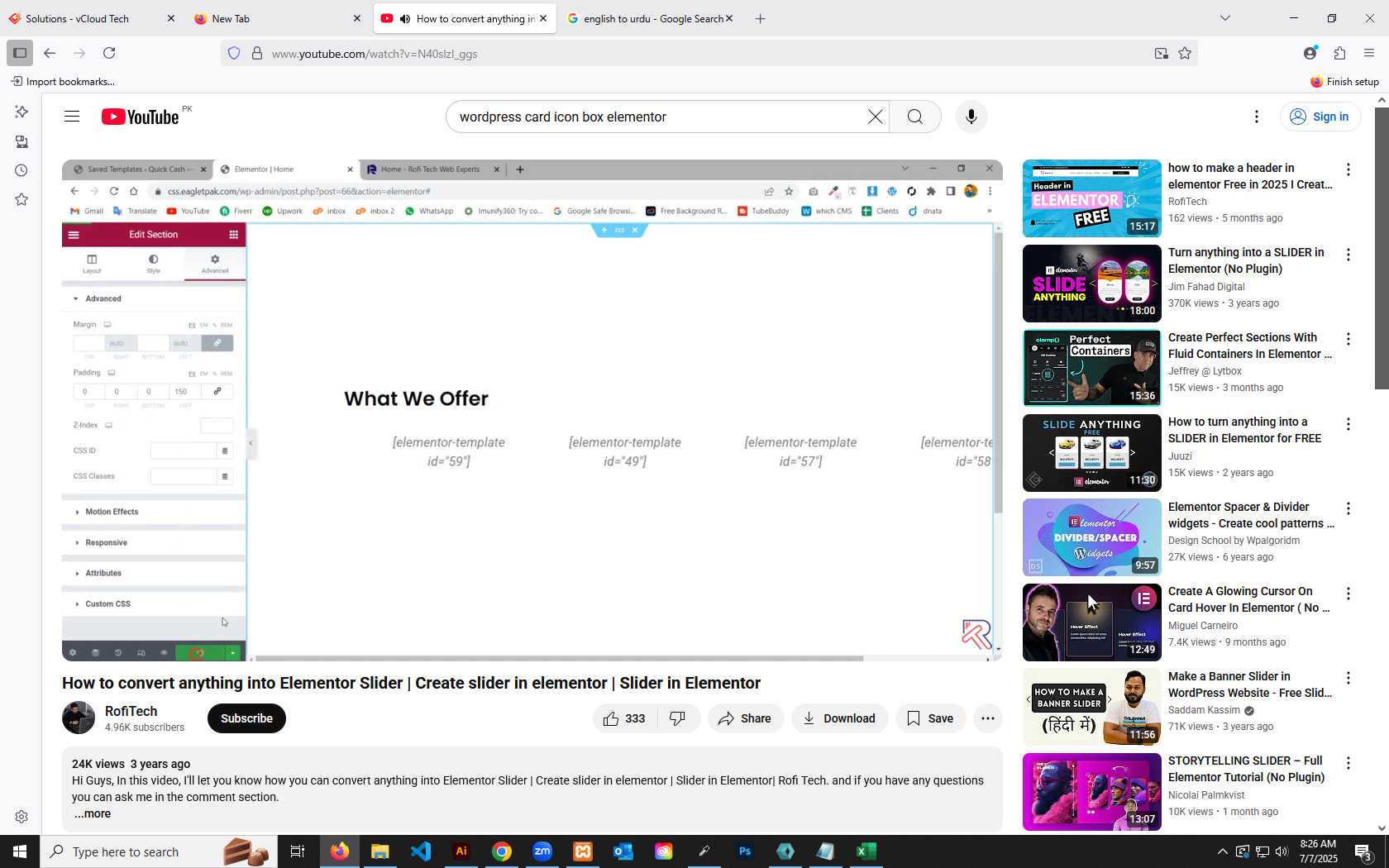This screenshot has width=1389, height=868.
Task: Open How to turn anything into a SLIDER title
Action: pyautogui.click(x=1244, y=430)
